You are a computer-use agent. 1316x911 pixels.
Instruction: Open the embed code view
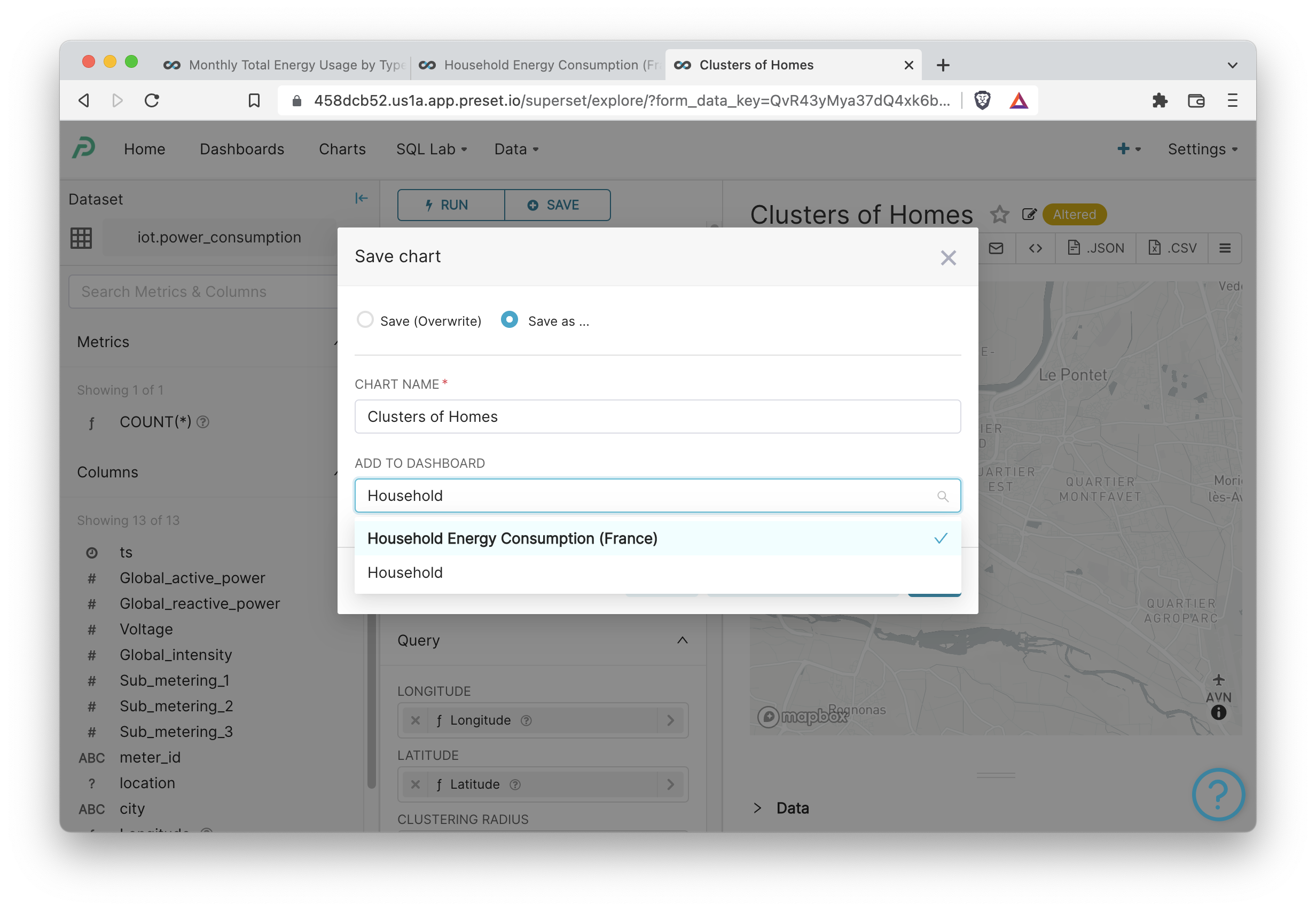click(x=1035, y=248)
